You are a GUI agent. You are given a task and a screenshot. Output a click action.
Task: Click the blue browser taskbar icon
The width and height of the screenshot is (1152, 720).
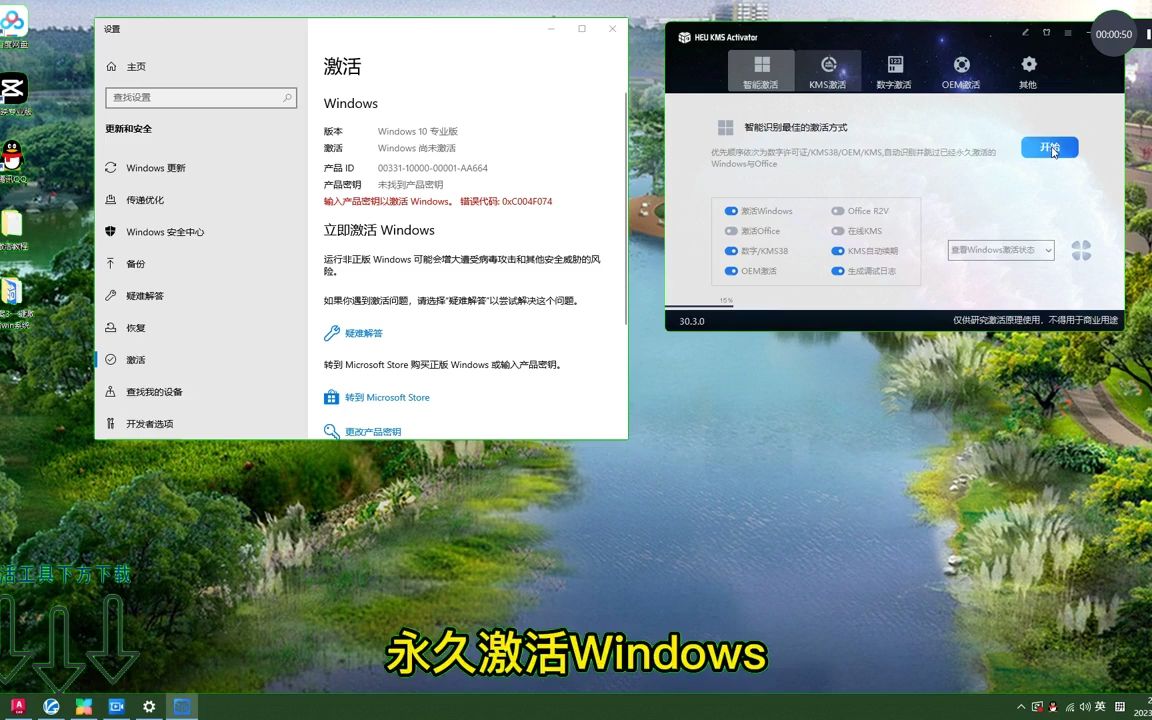click(51, 706)
